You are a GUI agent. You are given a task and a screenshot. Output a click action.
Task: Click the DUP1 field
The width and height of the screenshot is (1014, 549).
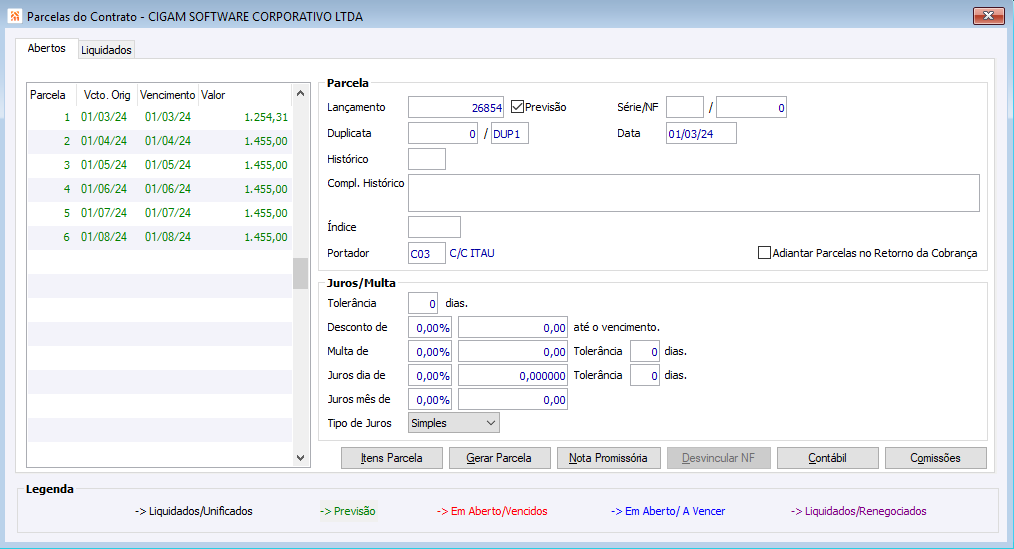pos(510,134)
